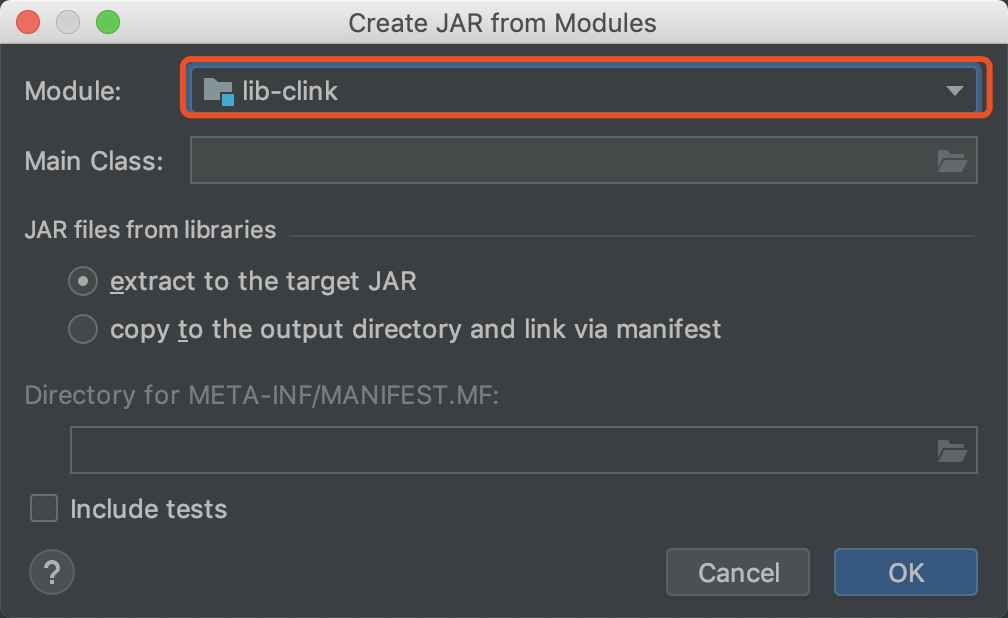Image resolution: width=1008 pixels, height=618 pixels.
Task: Focus the Main Class text field
Action: coord(560,160)
